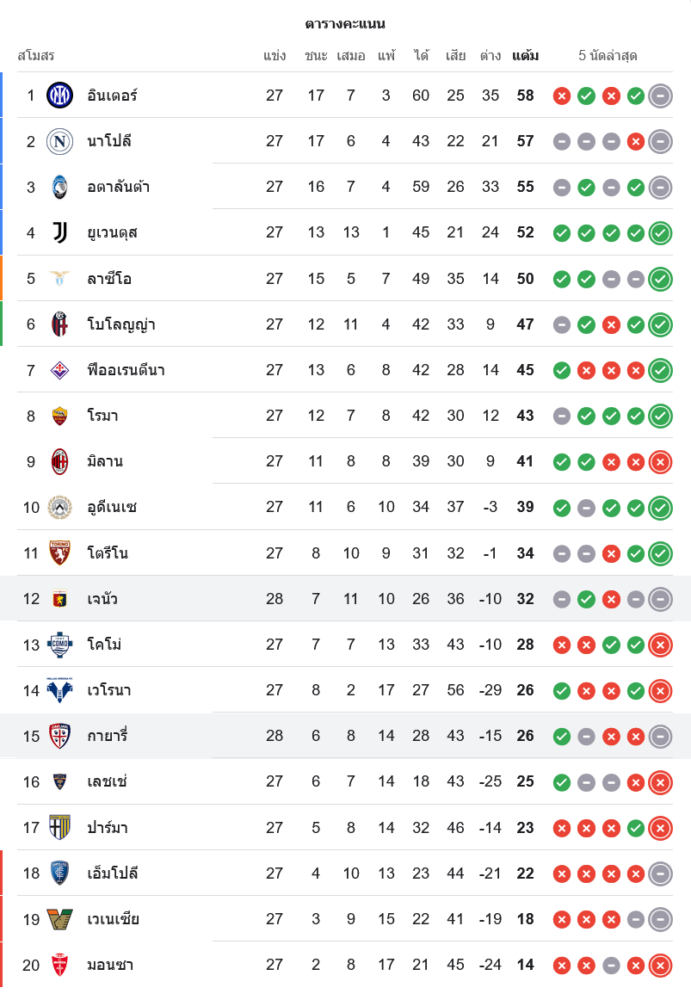
Task: Click the ตารางคะแนน table title
Action: 345,24
